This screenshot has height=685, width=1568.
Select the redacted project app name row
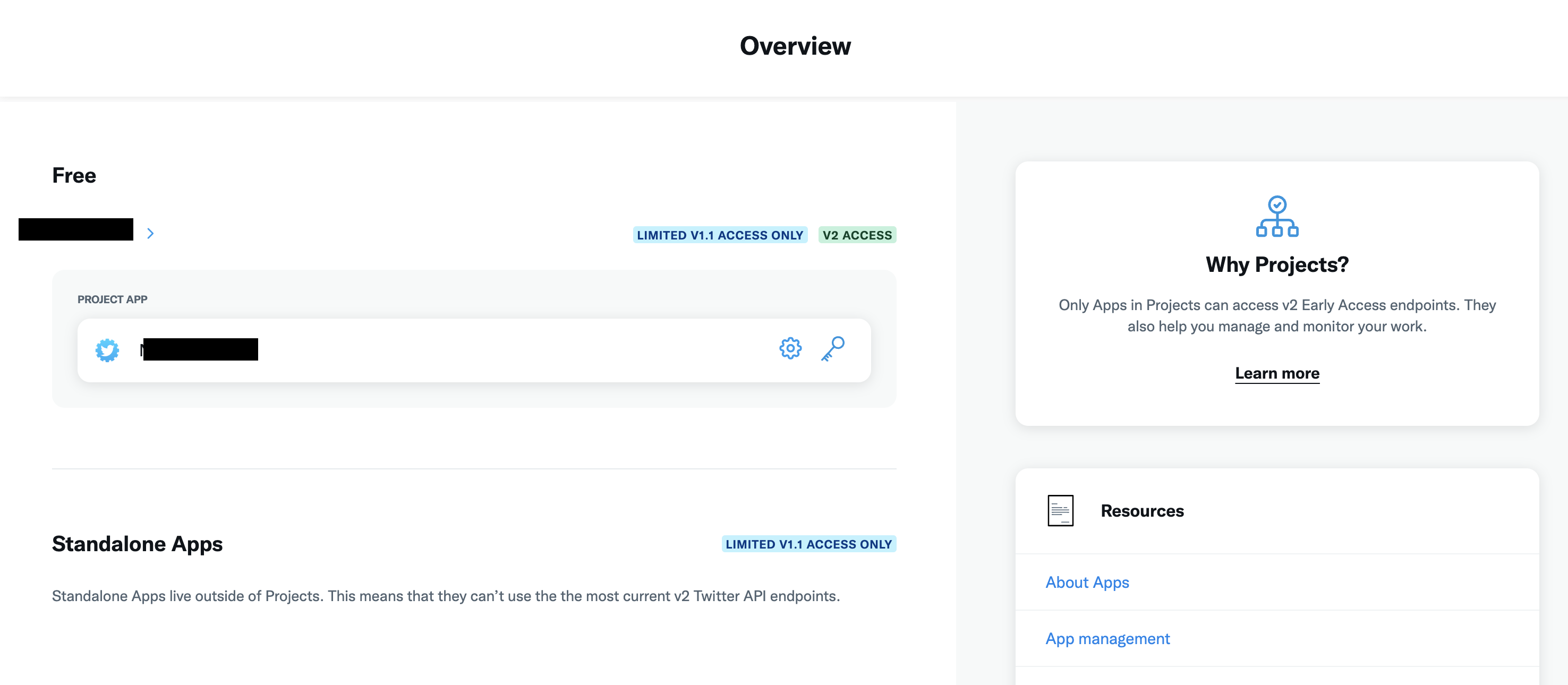[x=198, y=349]
